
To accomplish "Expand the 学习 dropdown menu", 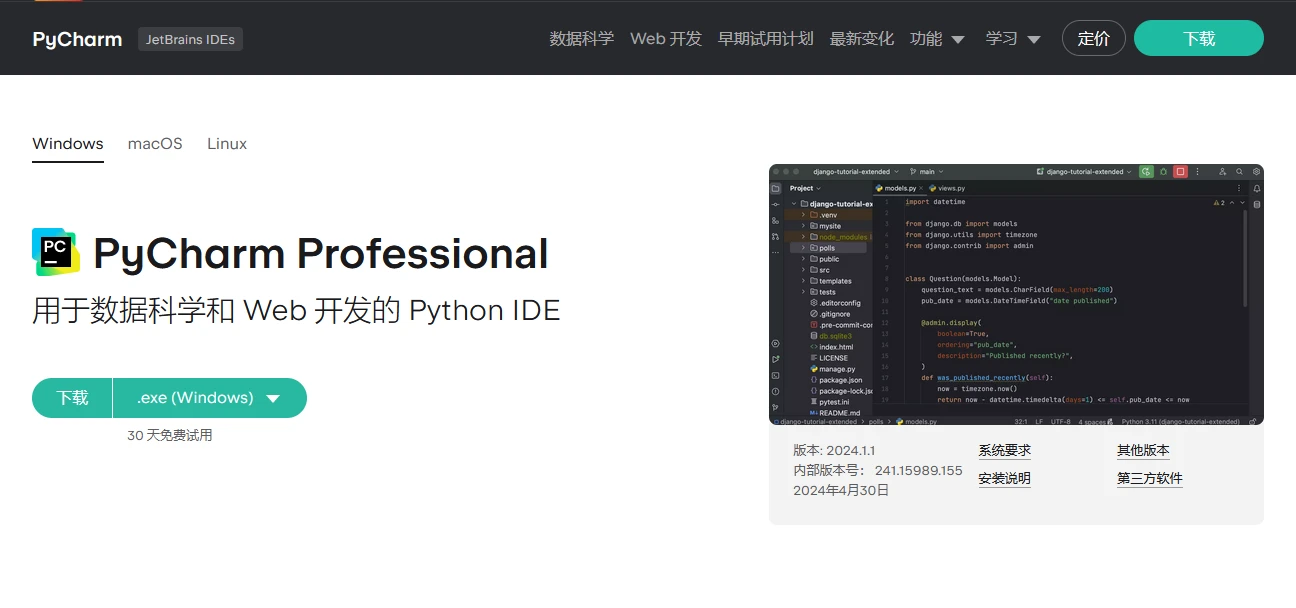I will pyautogui.click(x=1013, y=39).
